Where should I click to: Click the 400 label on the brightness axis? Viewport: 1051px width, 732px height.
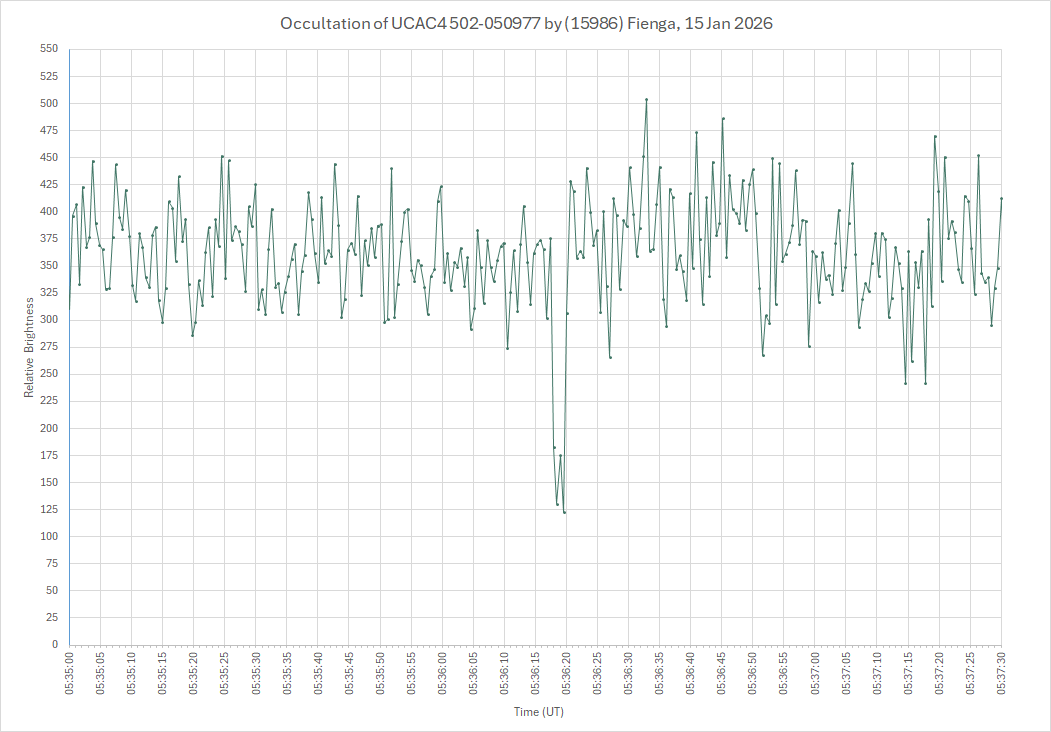click(48, 211)
